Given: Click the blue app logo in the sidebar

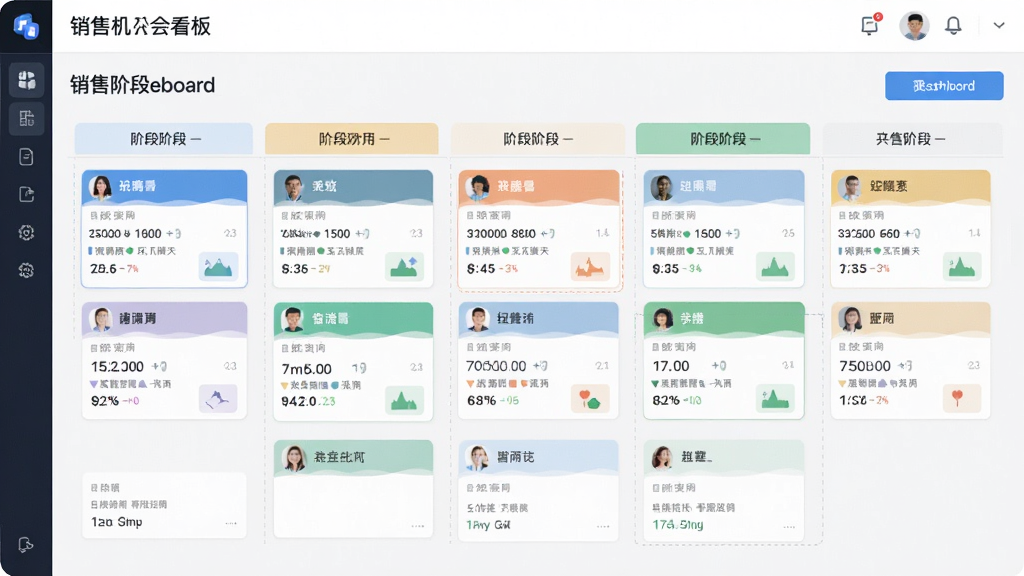Looking at the screenshot, I should tap(26, 27).
